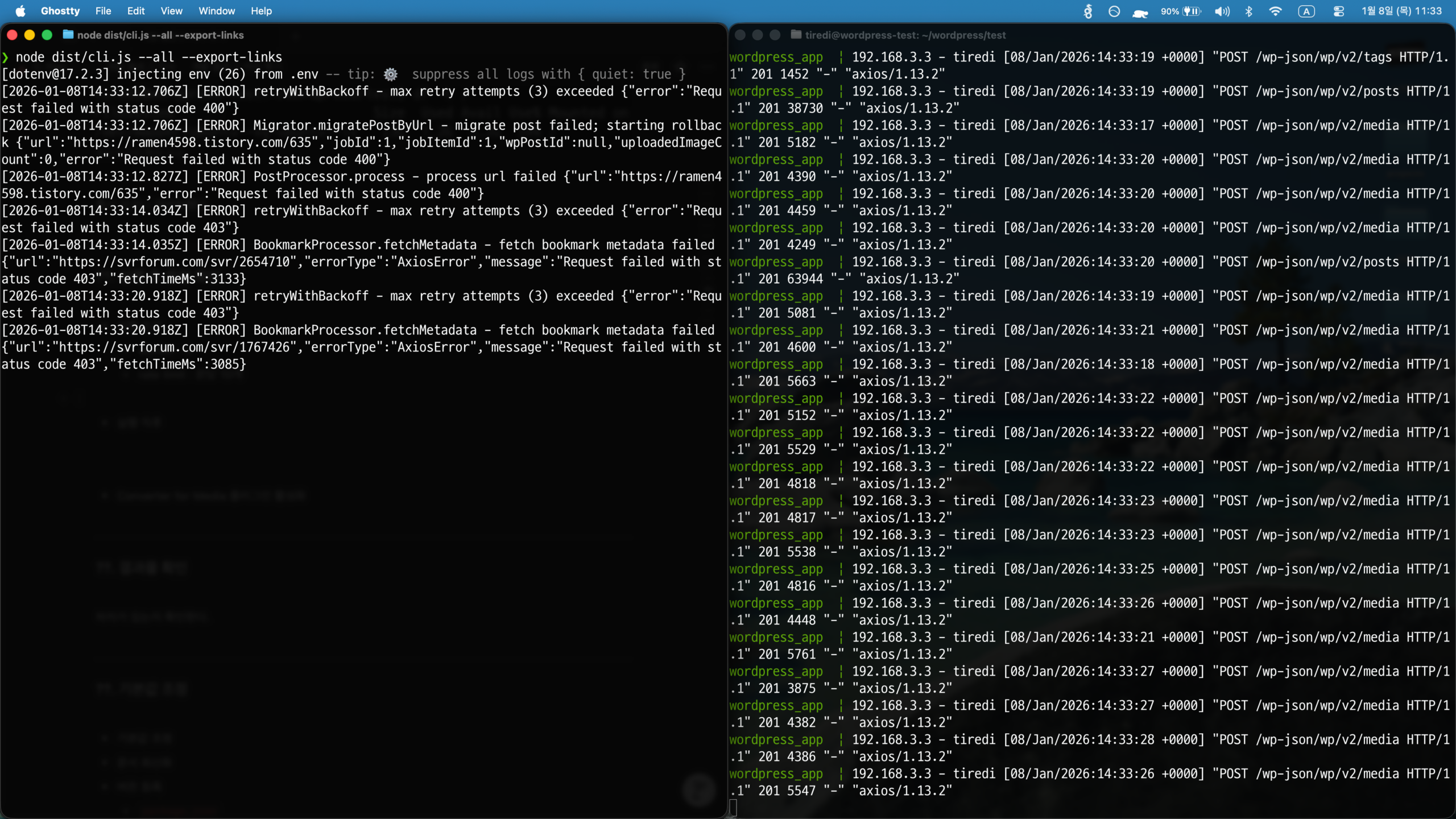The image size is (1456, 819).
Task: Click response '201 3875' in right terminal
Action: 787,688
